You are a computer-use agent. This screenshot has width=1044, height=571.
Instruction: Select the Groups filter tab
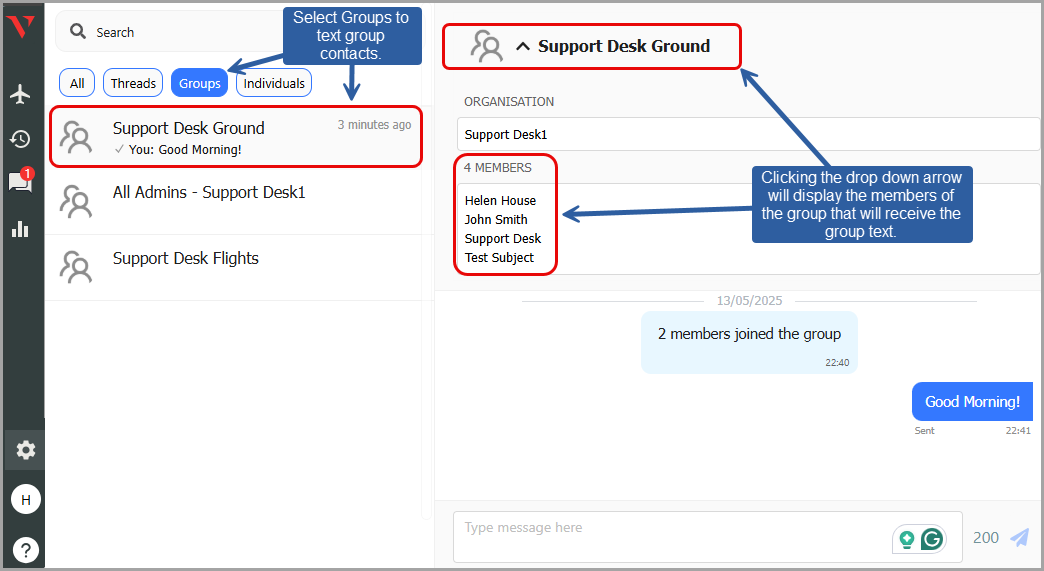[200, 83]
